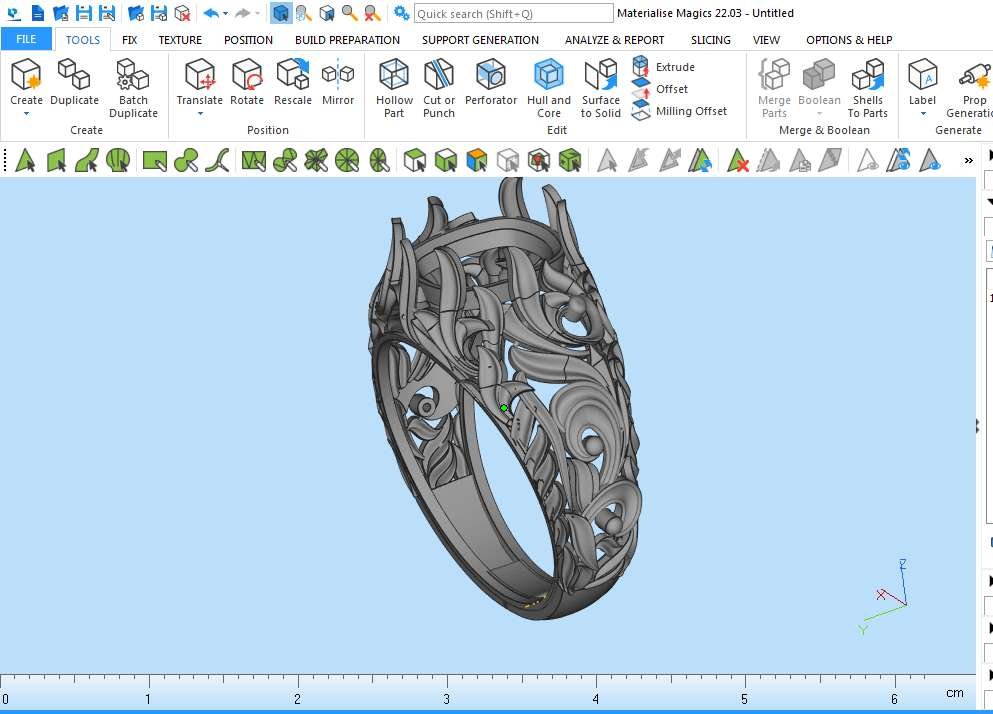Click the Extrude button
Screen dimensions: 993x714
[674, 67]
